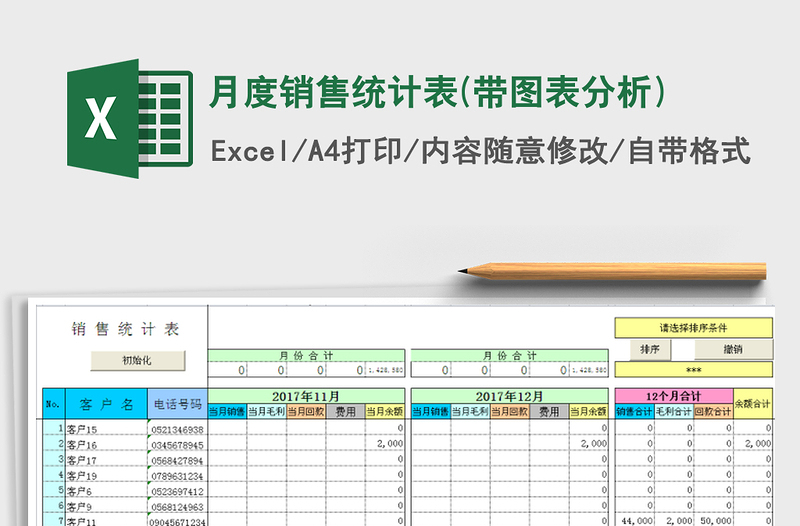The width and height of the screenshot is (800, 526).
Task: Click 费用 under 2017年11月
Action: (345, 411)
